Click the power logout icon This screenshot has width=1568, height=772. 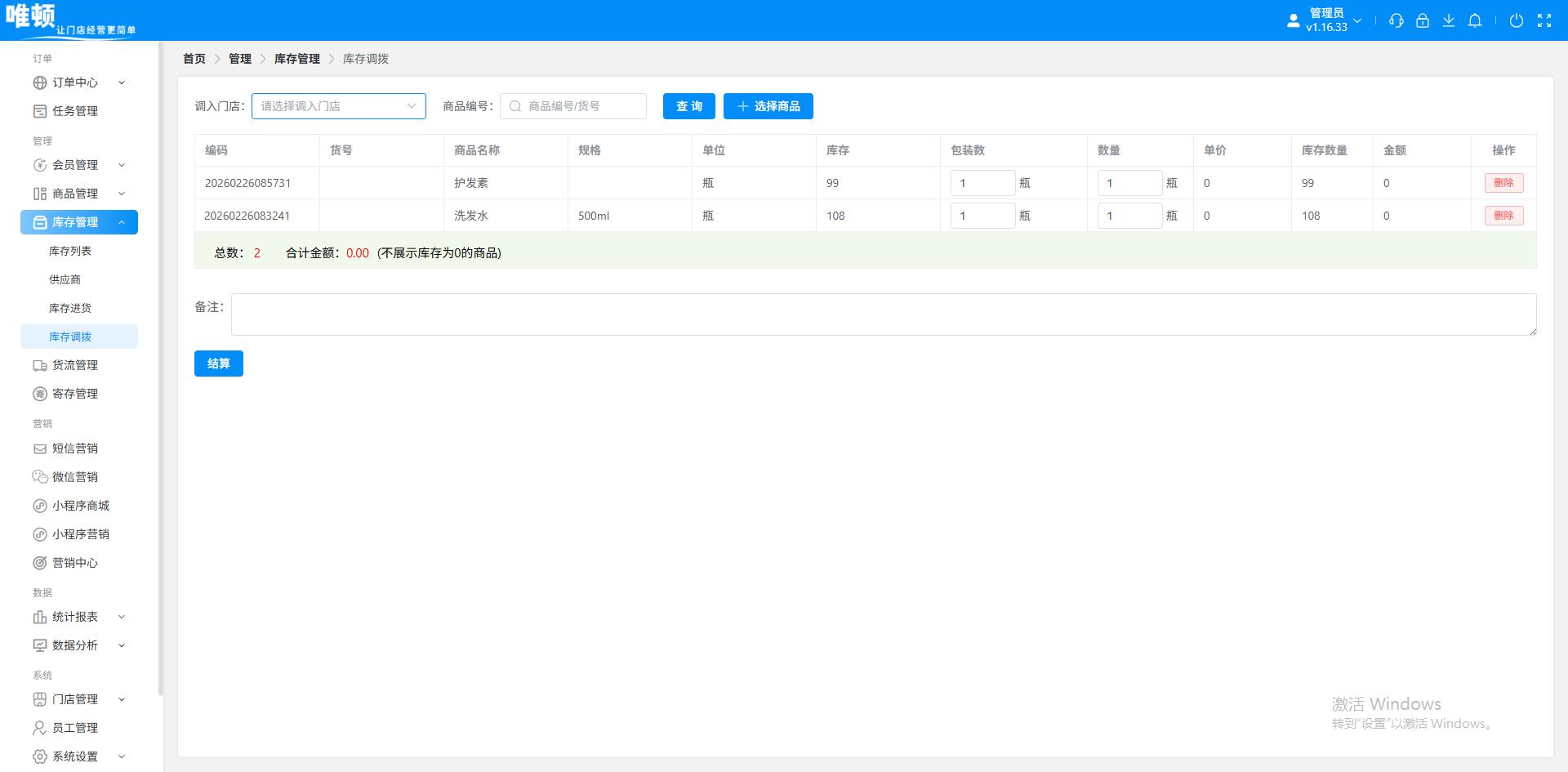pos(1517,20)
